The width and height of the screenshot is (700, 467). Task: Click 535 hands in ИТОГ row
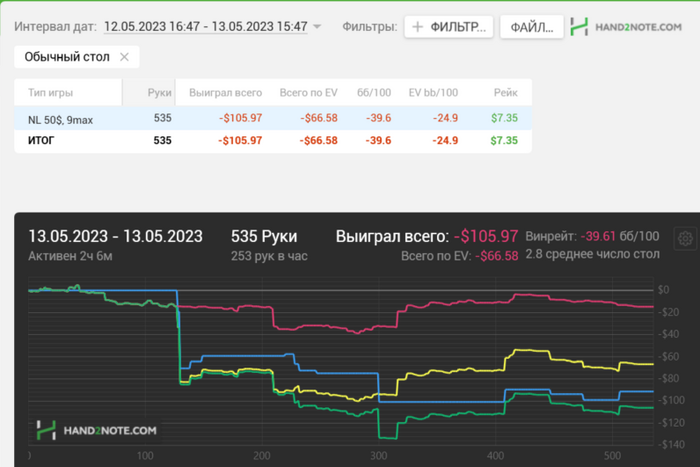(162, 141)
